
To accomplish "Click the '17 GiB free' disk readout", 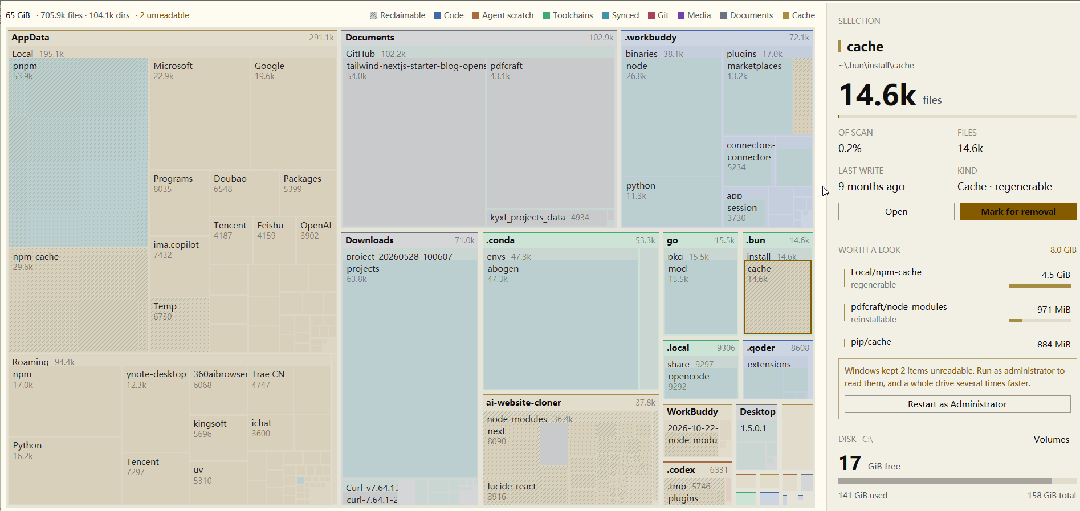I will coord(869,464).
